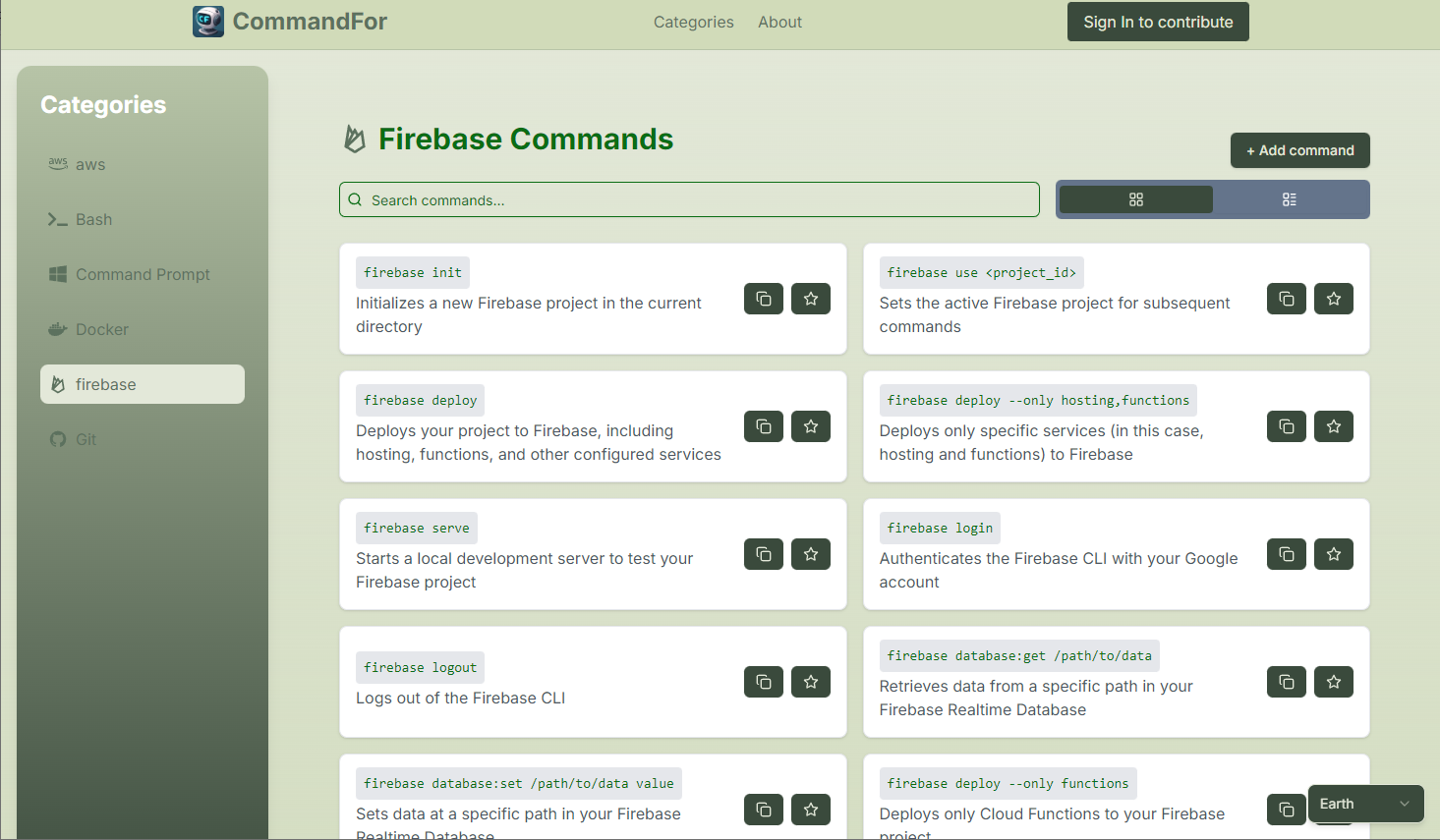This screenshot has width=1440, height=840.
Task: Click the 'firebase use <project_id>' snippet
Action: point(982,272)
